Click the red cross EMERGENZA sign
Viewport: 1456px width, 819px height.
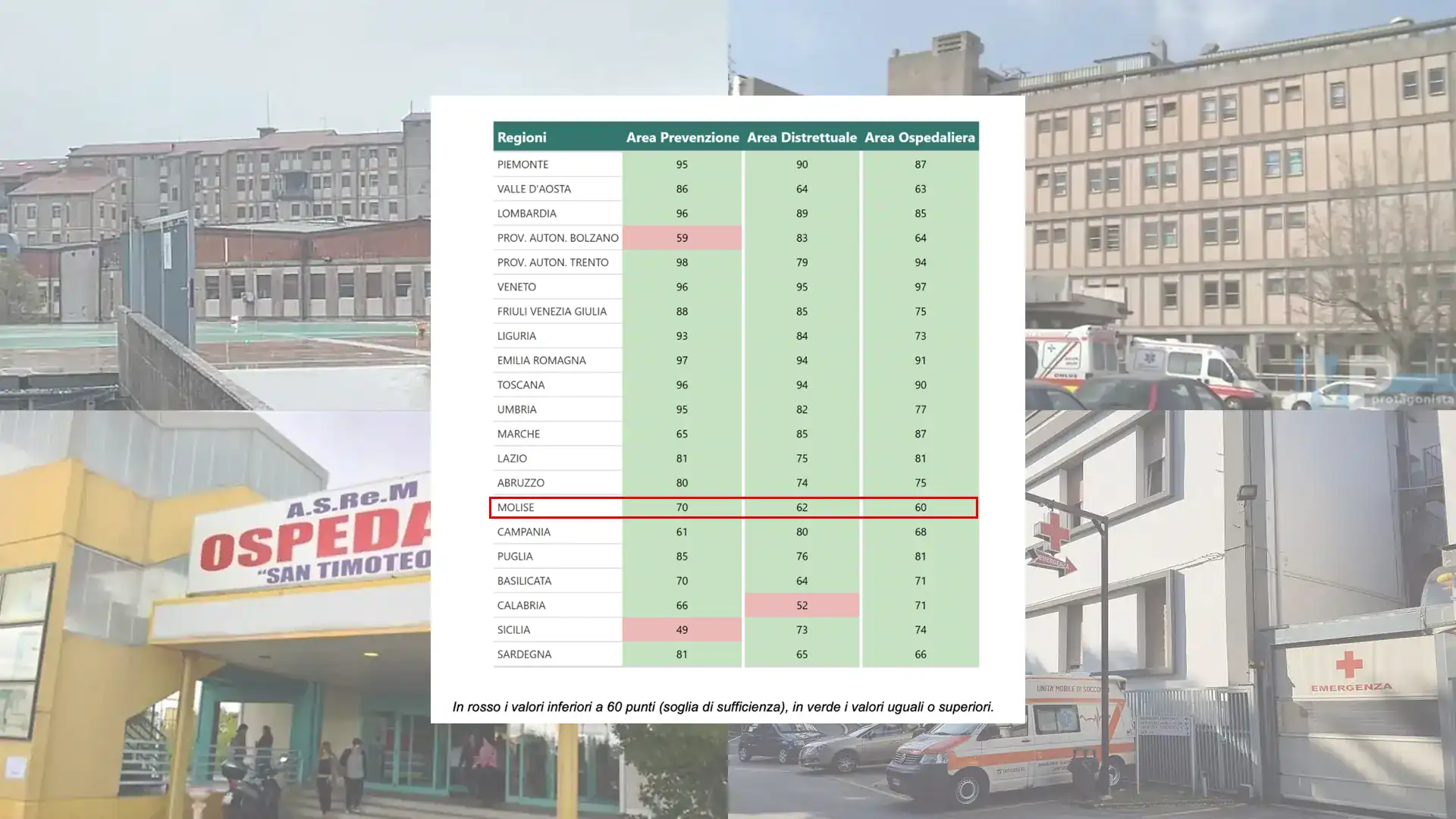1351,671
